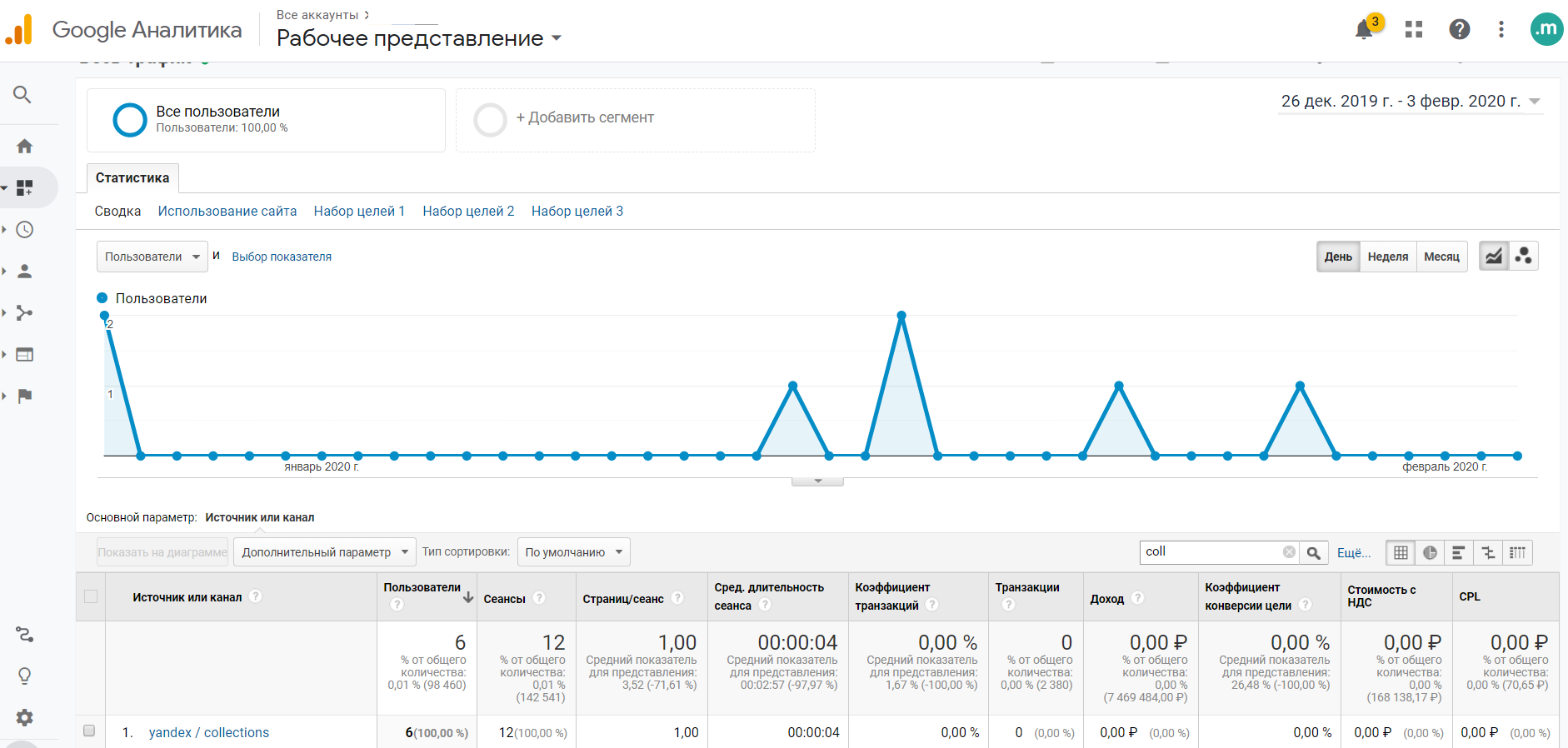Open Realtime clock sidebar icon

click(25, 230)
